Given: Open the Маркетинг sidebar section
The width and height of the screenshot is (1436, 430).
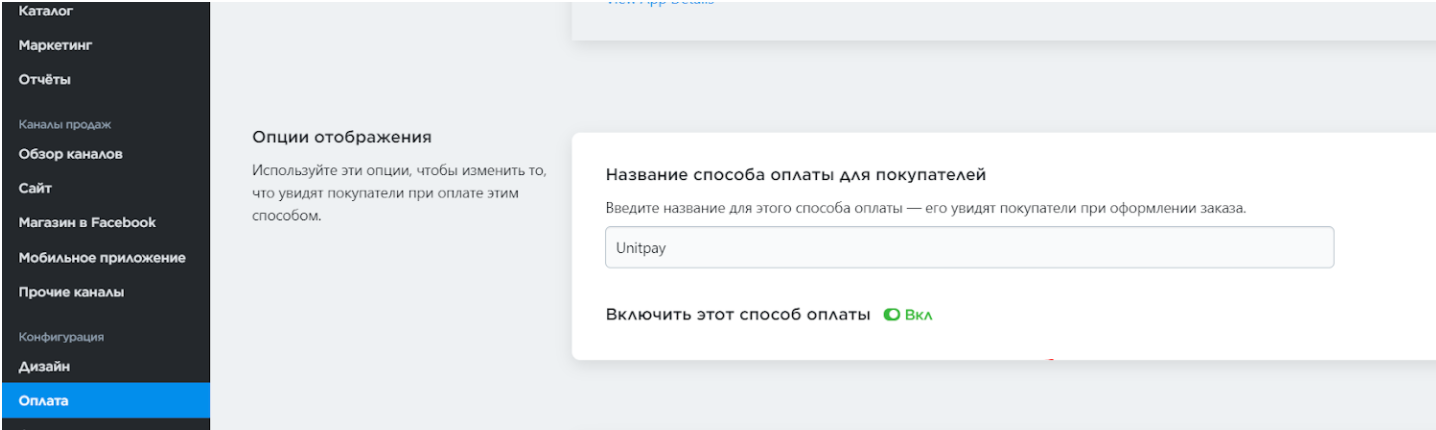Looking at the screenshot, I should [56, 45].
